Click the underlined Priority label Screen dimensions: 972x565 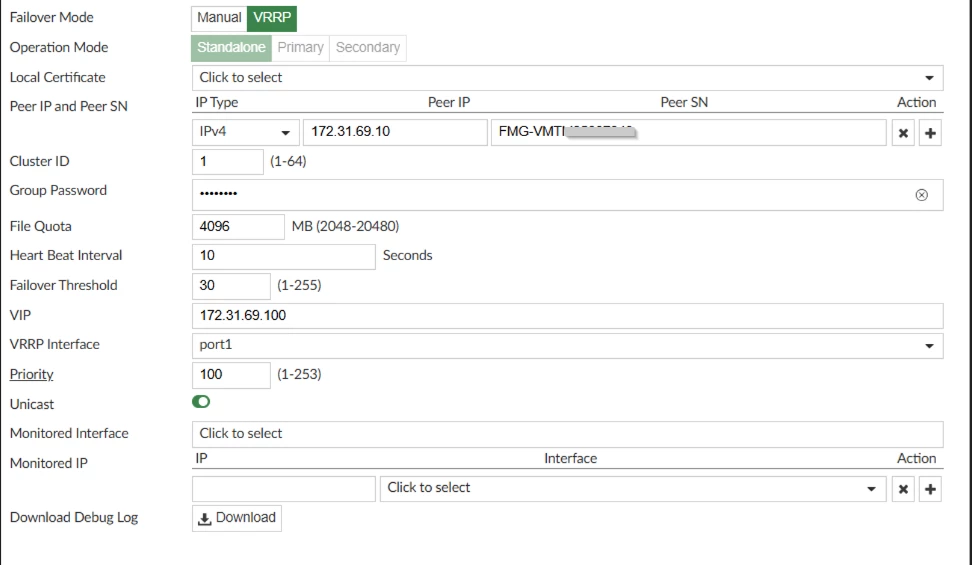(x=32, y=375)
